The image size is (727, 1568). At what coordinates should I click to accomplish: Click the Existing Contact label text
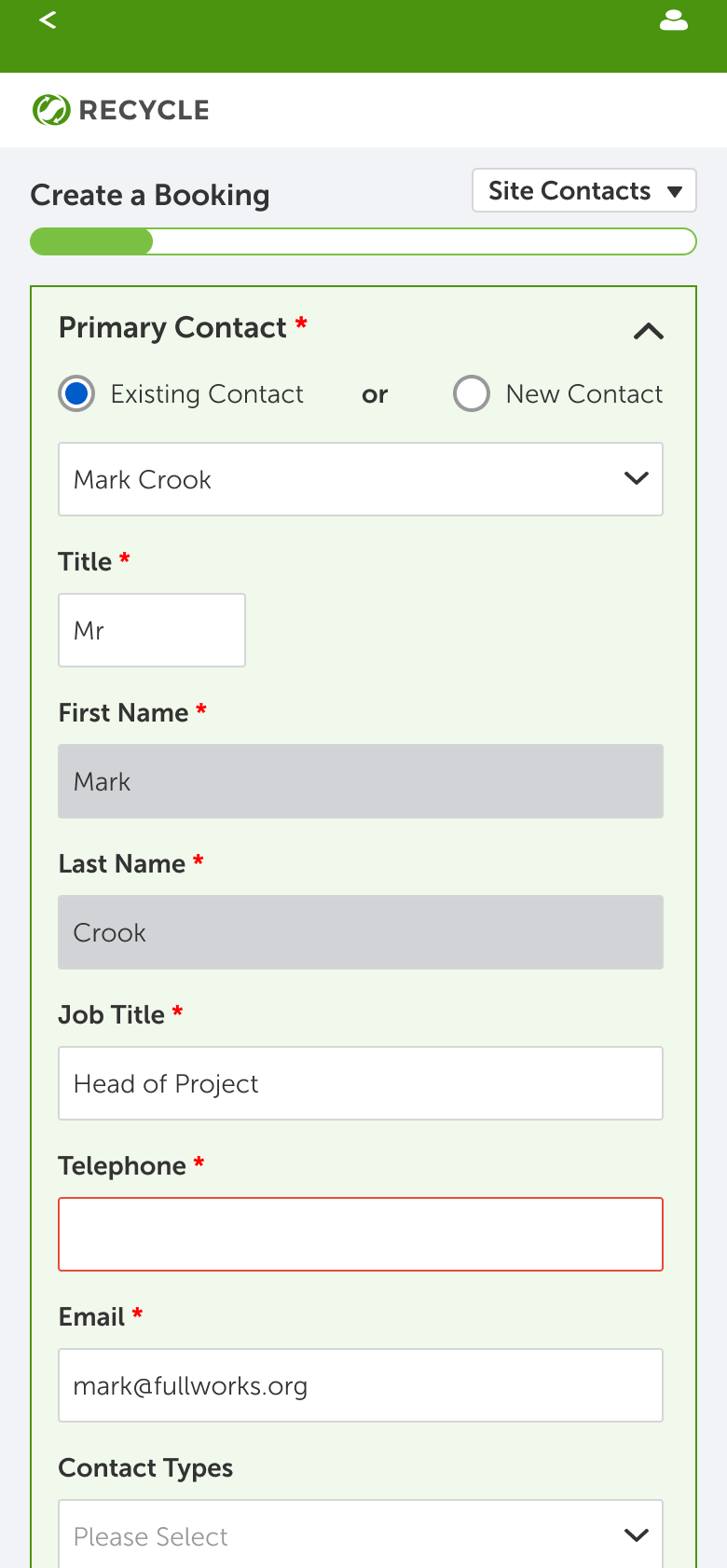coord(207,394)
